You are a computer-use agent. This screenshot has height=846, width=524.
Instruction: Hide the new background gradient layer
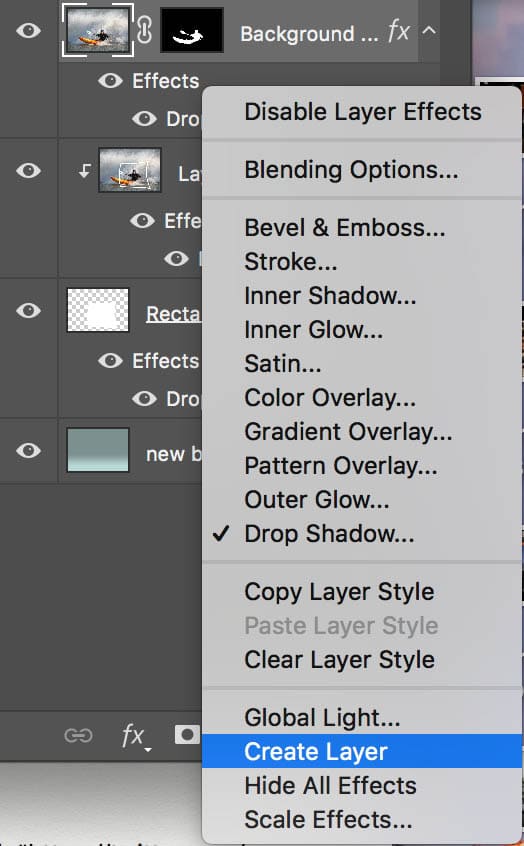[x=28, y=450]
